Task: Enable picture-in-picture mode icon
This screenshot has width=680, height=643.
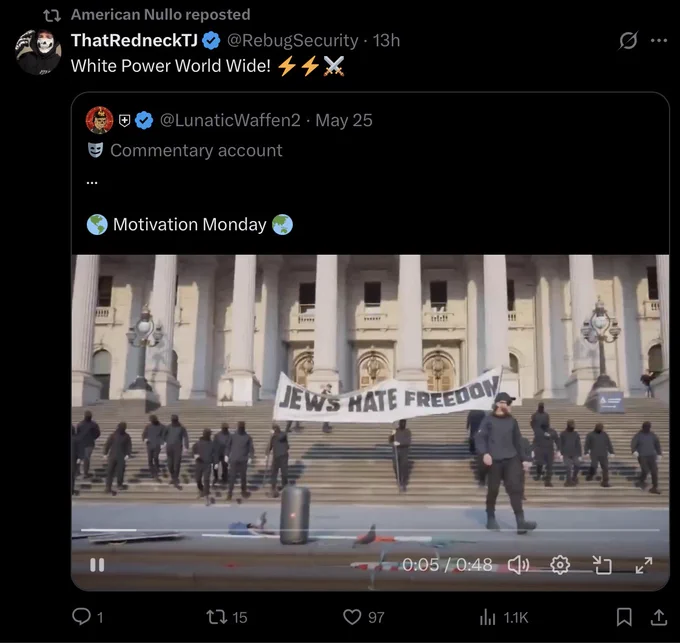Action: tap(602, 565)
